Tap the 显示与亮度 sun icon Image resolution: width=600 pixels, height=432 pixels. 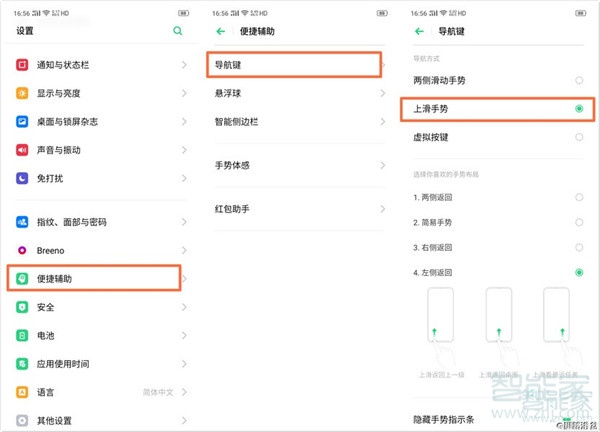tap(23, 93)
